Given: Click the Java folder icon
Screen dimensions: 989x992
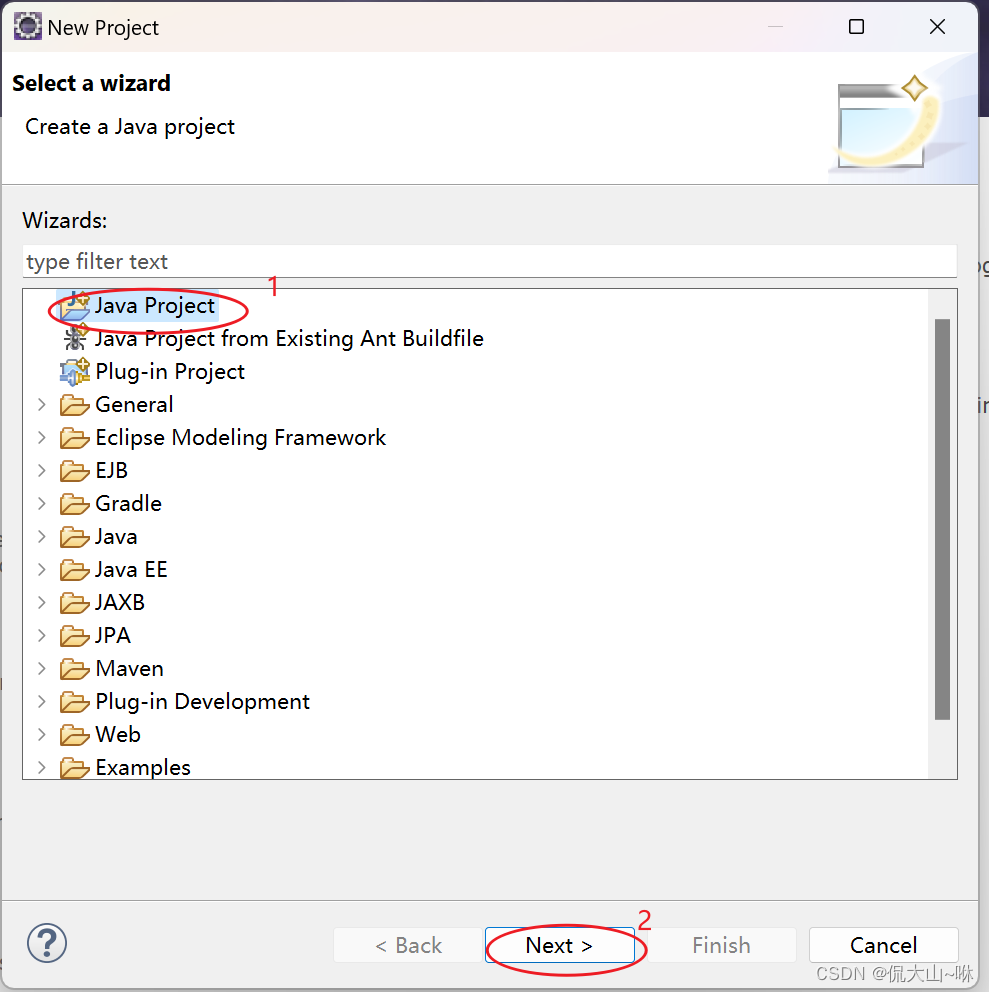Looking at the screenshot, I should 75,536.
